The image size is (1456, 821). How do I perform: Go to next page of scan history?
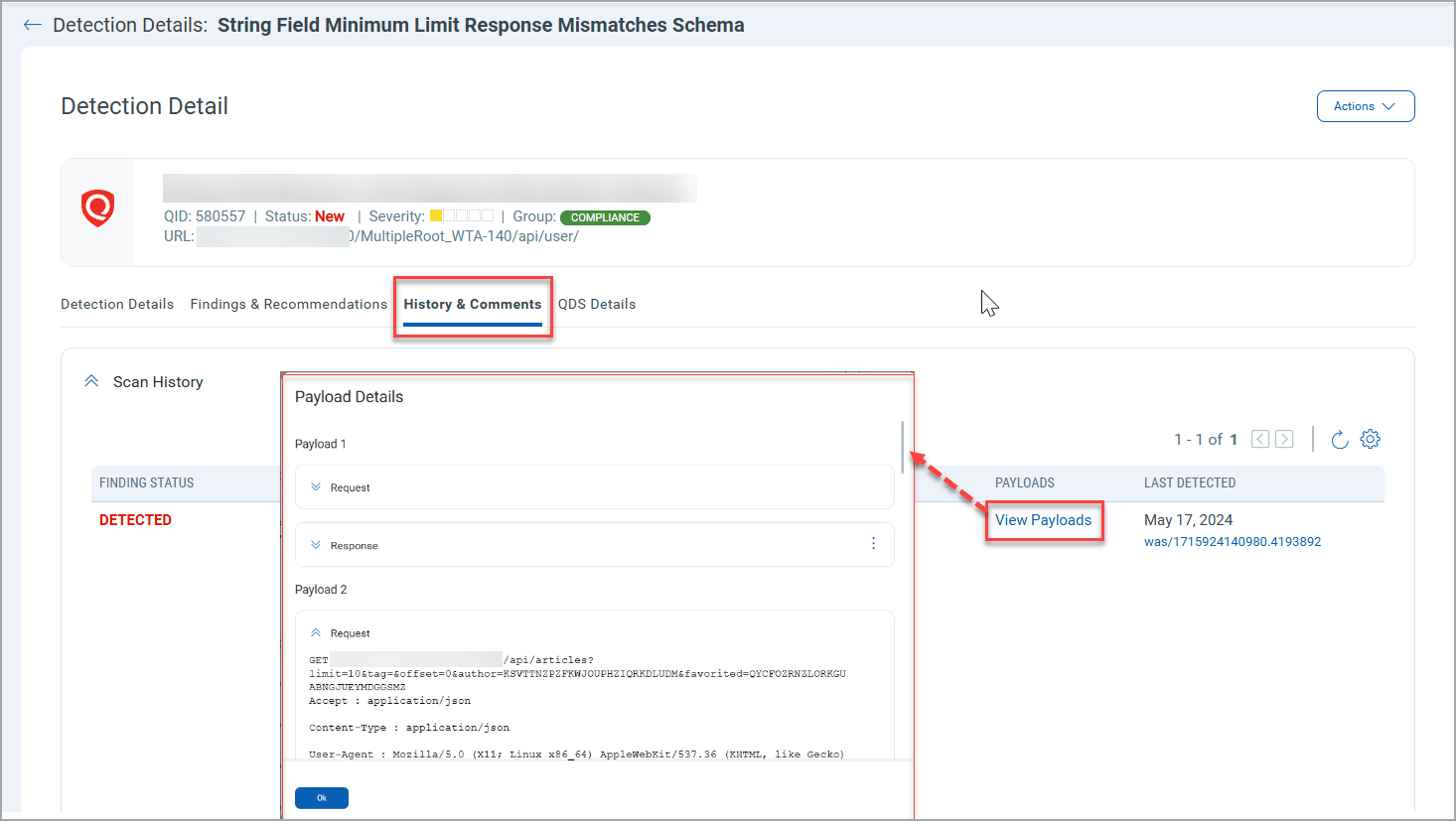point(1284,439)
